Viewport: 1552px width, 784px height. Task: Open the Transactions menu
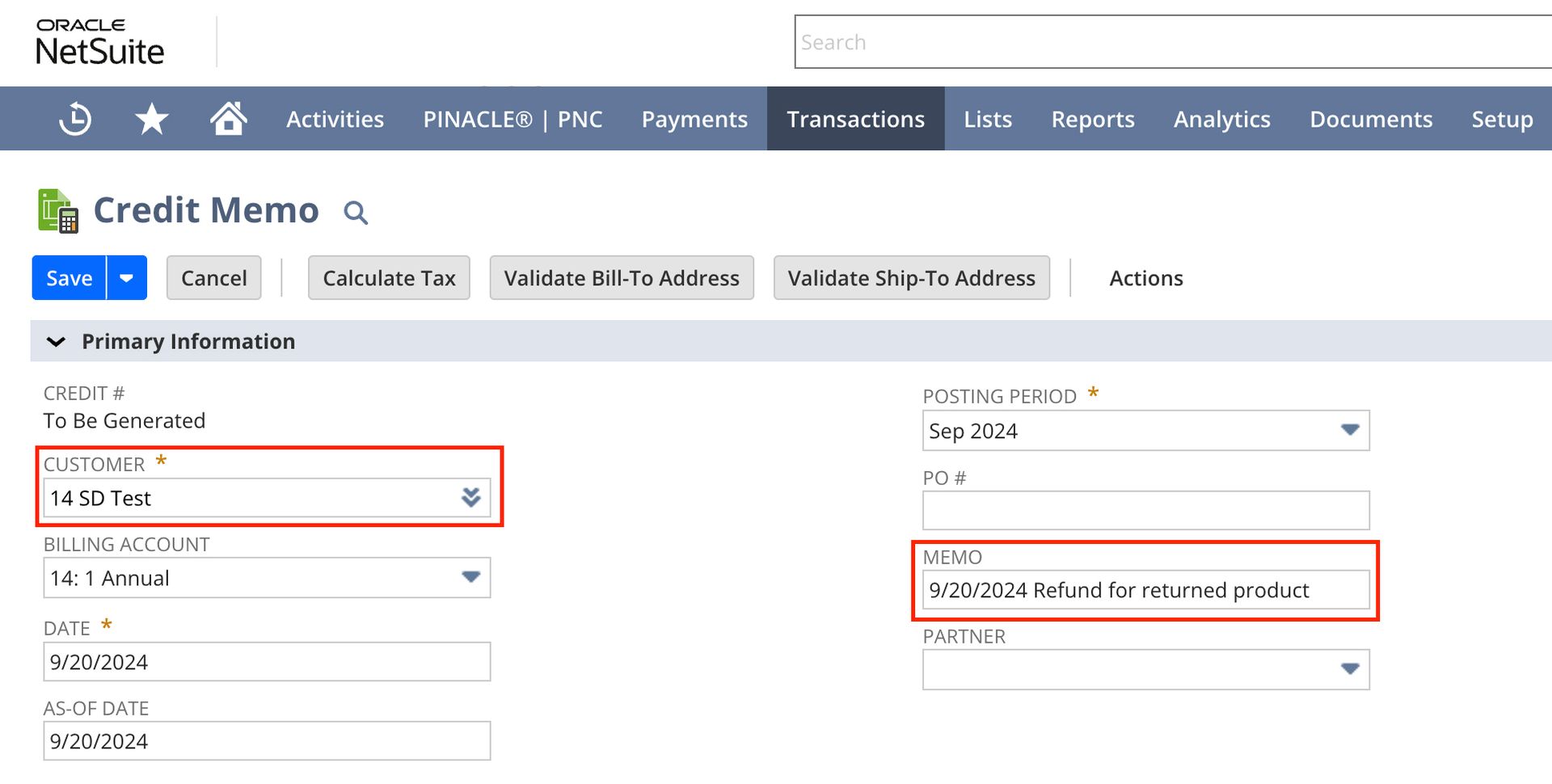click(x=855, y=119)
